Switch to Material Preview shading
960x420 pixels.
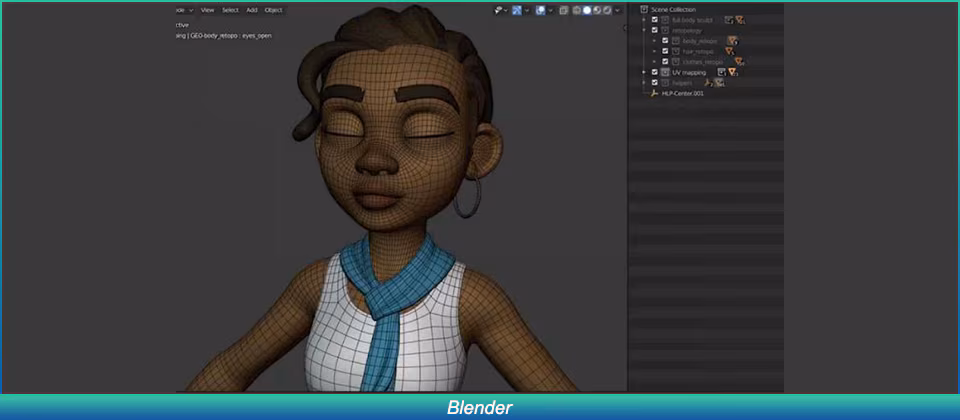point(597,10)
